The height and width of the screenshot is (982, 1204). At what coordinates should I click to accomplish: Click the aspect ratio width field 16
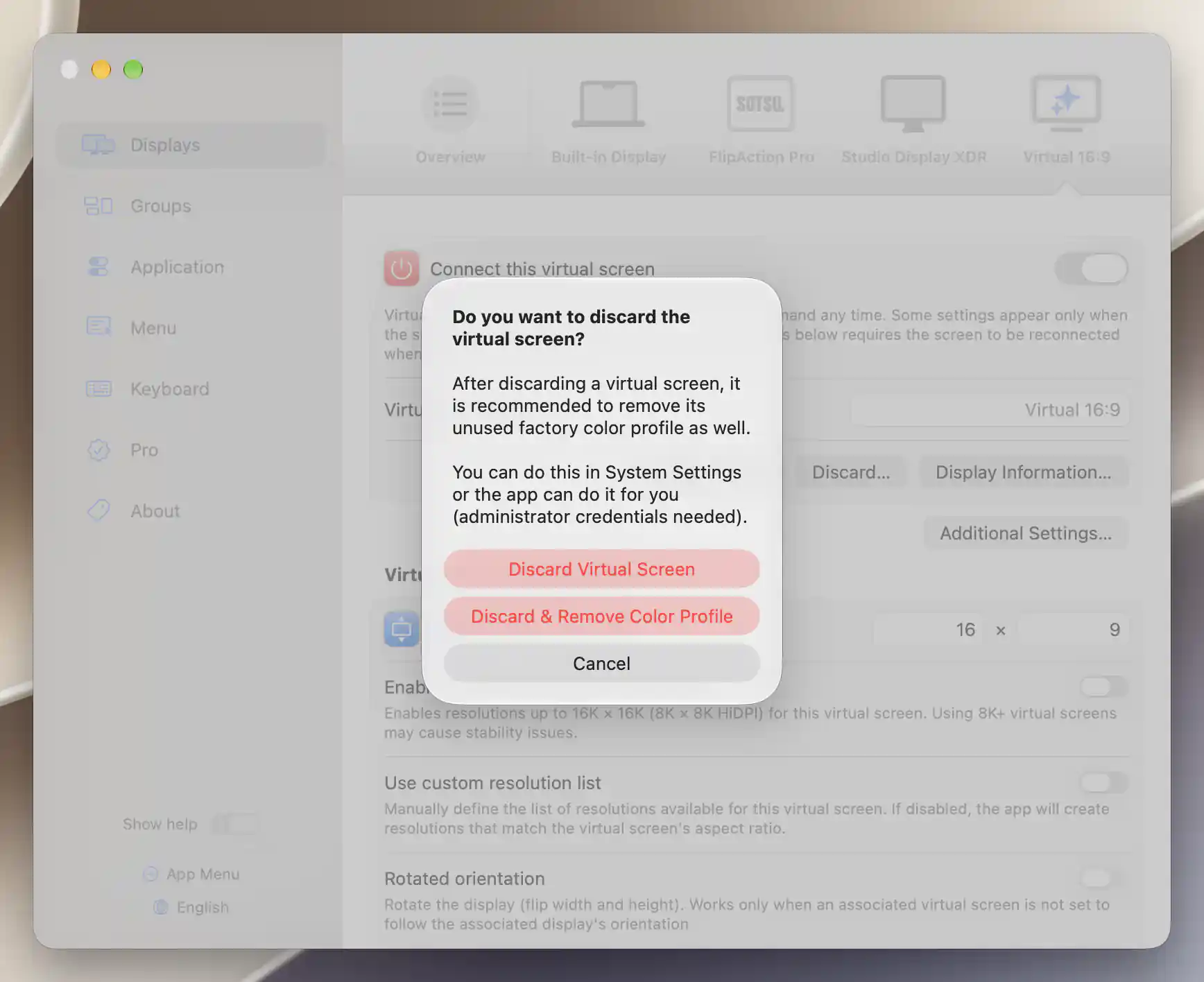pyautogui.click(x=928, y=630)
